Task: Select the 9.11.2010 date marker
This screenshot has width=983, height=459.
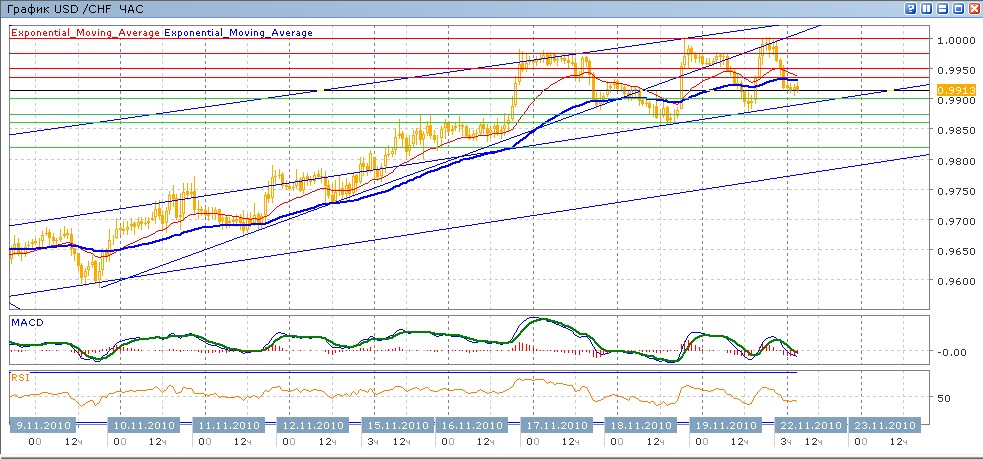Action: point(42,424)
